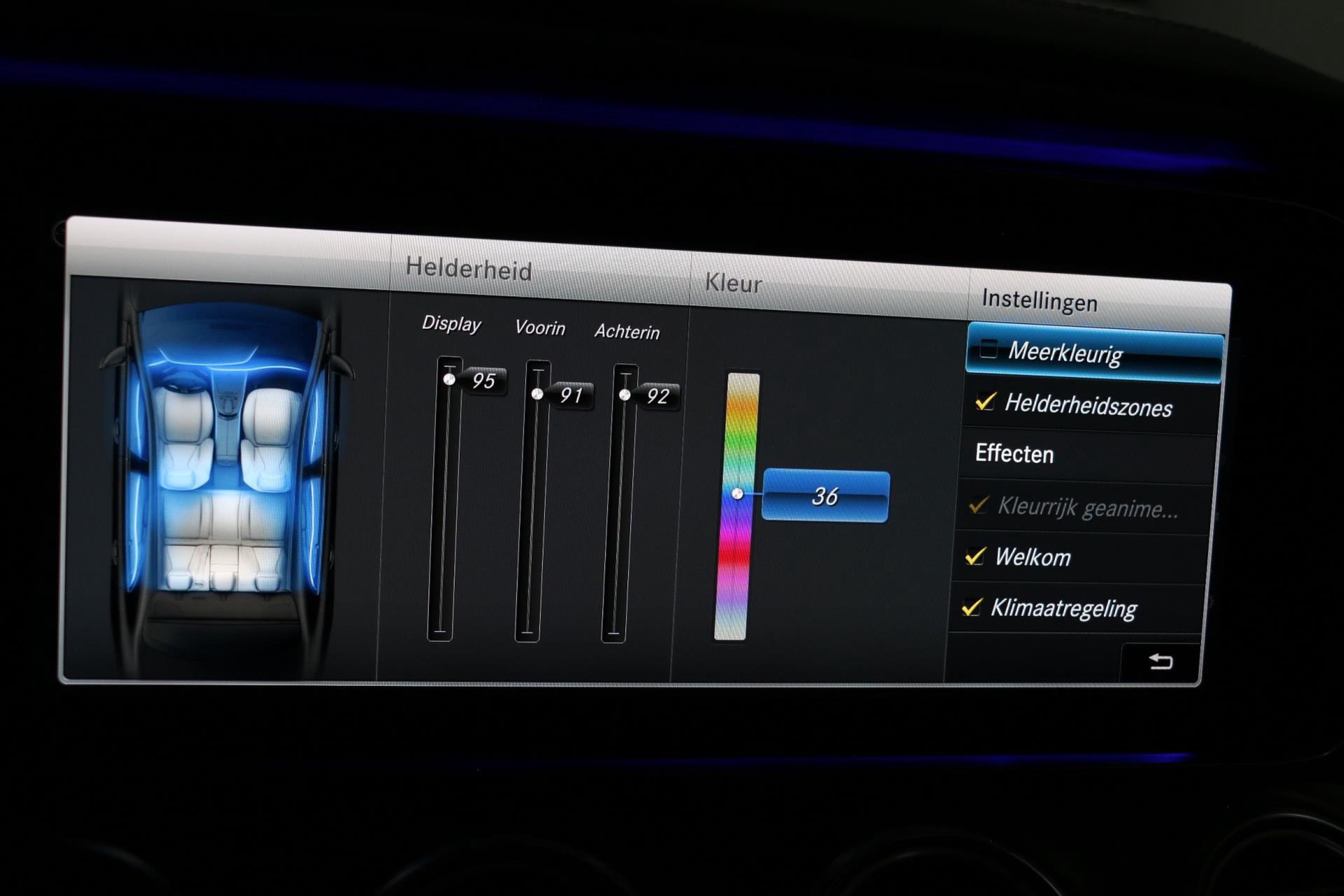
Task: Toggle Kleurrijk geanimeerd effect
Action: [x=979, y=505]
